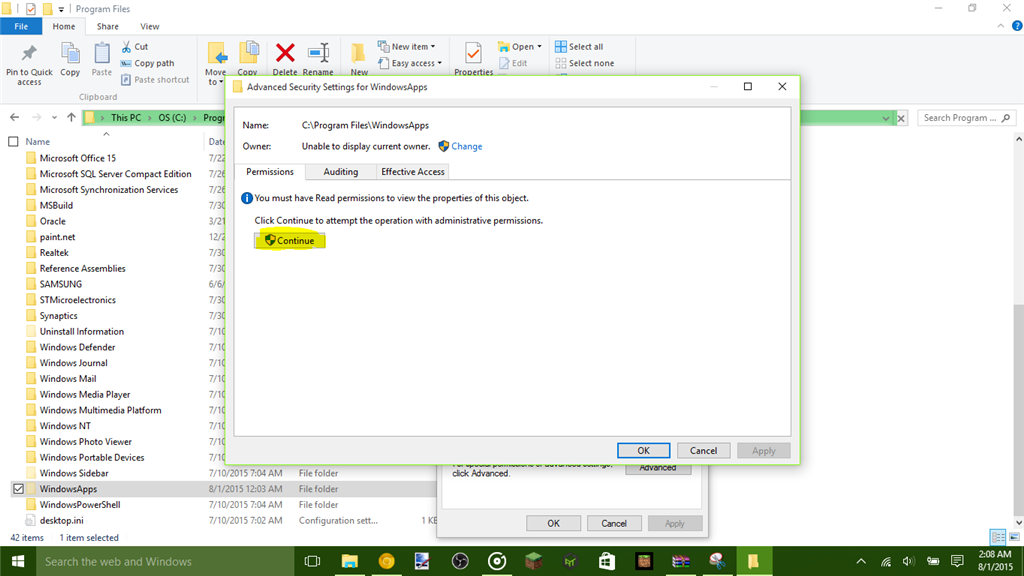The height and width of the screenshot is (576, 1024).
Task: Open File Explorer from taskbar
Action: [x=350, y=562]
